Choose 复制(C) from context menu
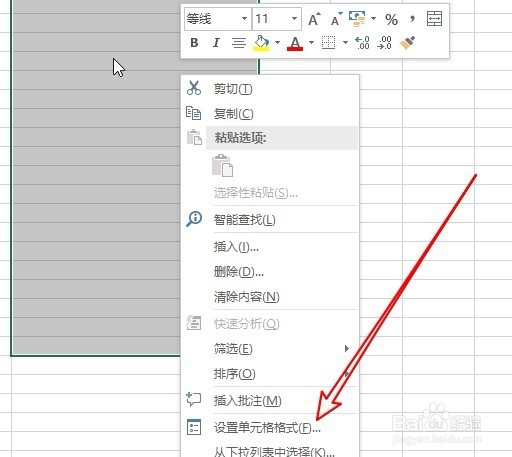This screenshot has width=512, height=457. pyautogui.click(x=270, y=114)
